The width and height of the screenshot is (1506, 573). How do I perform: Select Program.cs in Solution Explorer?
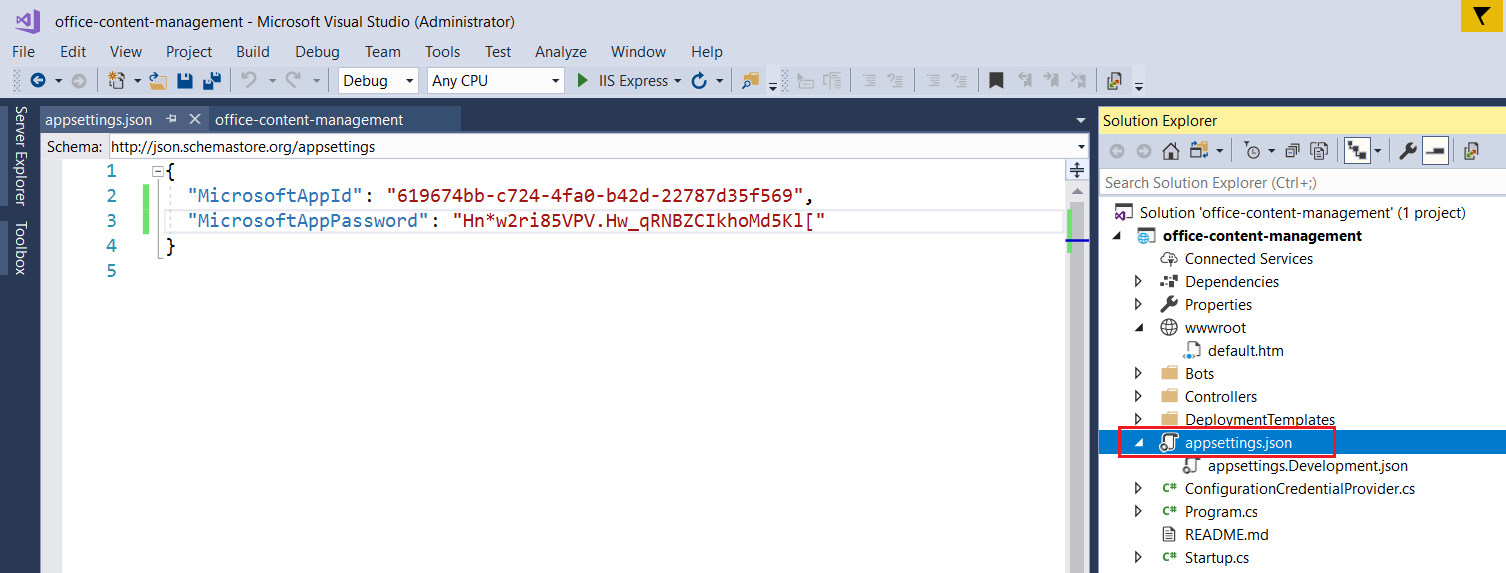pyautogui.click(x=1220, y=512)
